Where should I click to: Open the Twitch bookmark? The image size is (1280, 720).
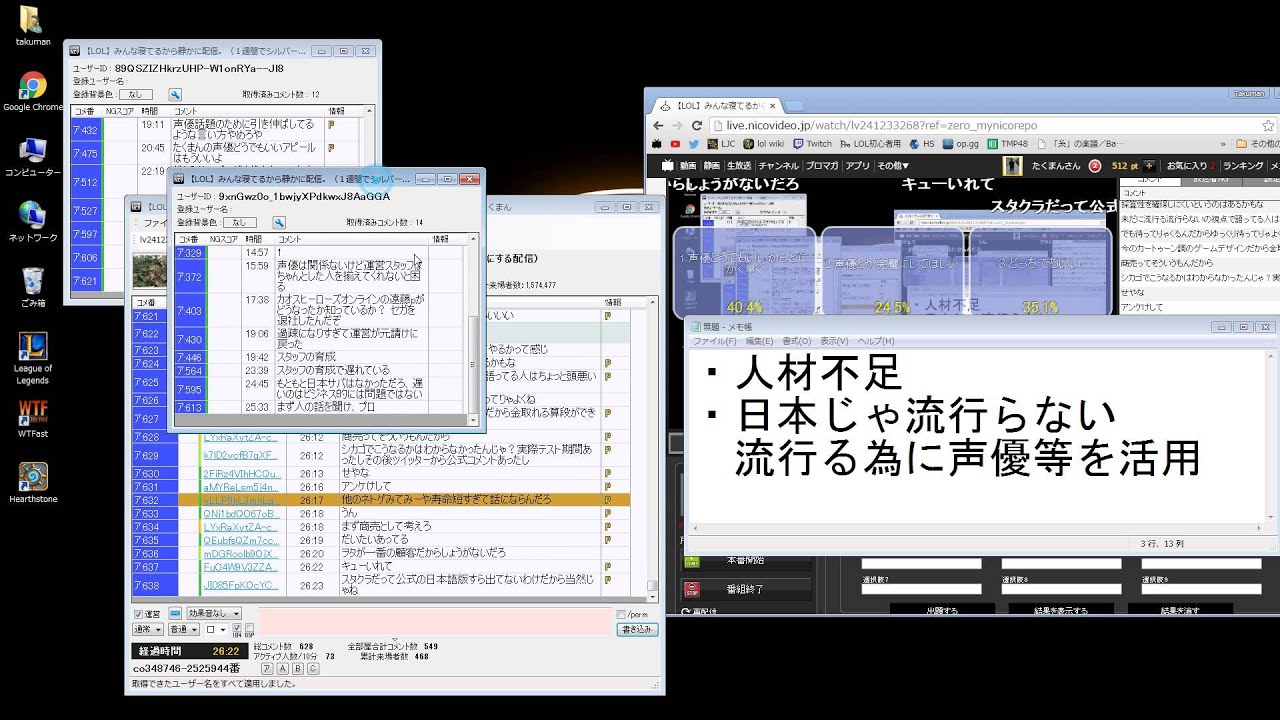[x=812, y=144]
